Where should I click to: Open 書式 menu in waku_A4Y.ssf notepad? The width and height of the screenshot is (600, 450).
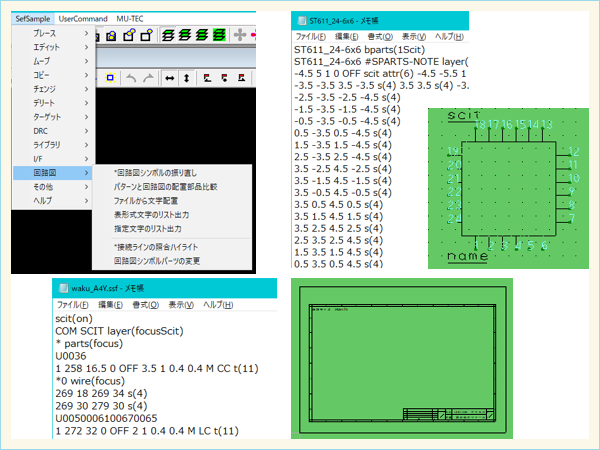click(x=147, y=303)
